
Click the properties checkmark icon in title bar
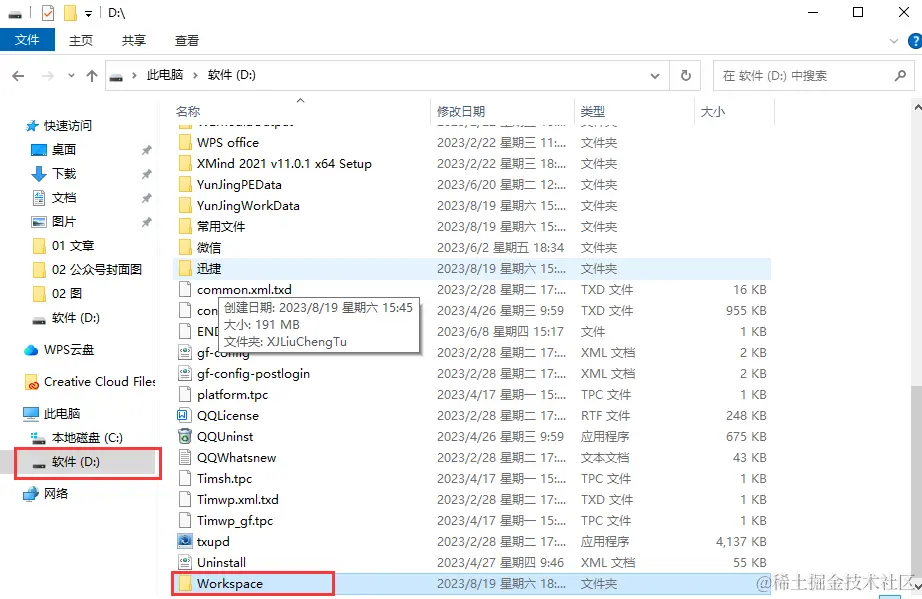[x=48, y=13]
